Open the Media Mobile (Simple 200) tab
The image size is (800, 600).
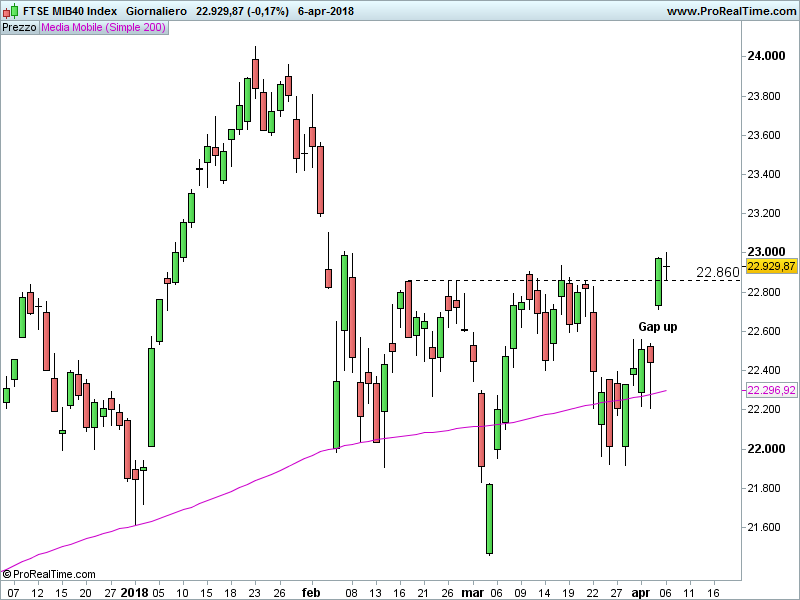(104, 28)
